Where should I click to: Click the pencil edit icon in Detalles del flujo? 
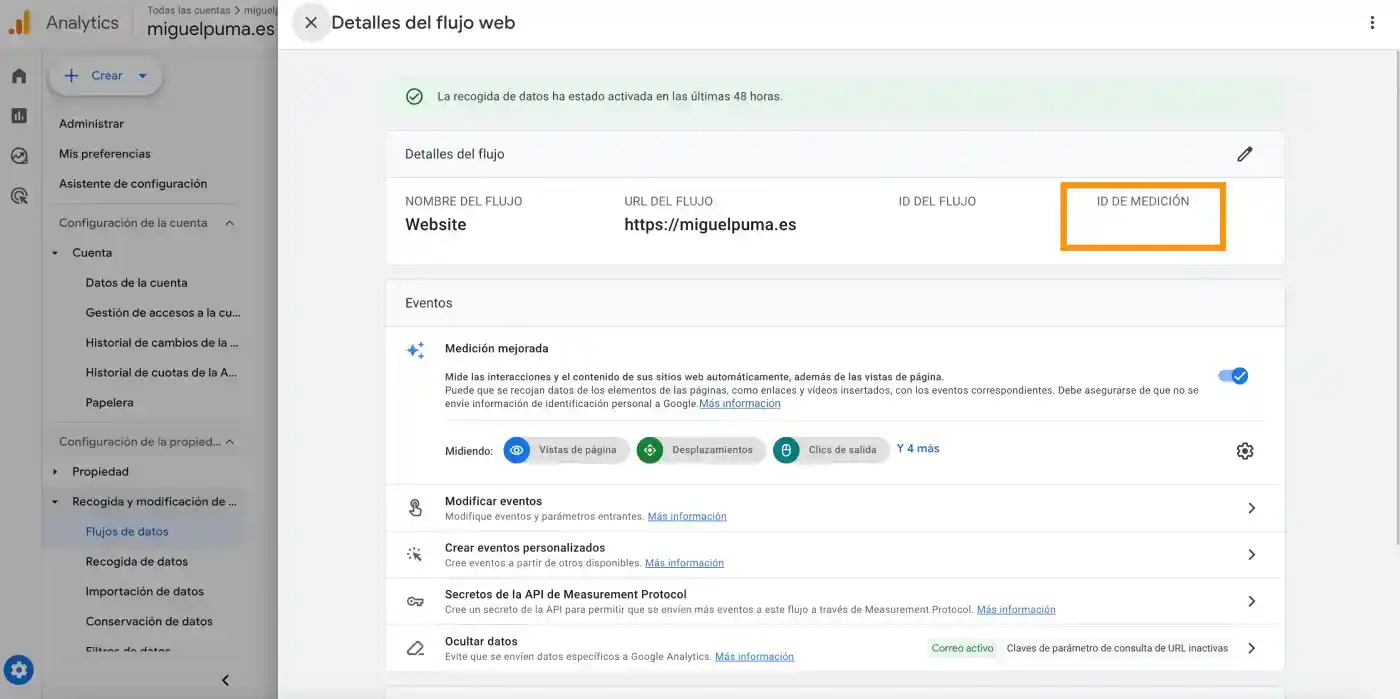click(x=1244, y=154)
